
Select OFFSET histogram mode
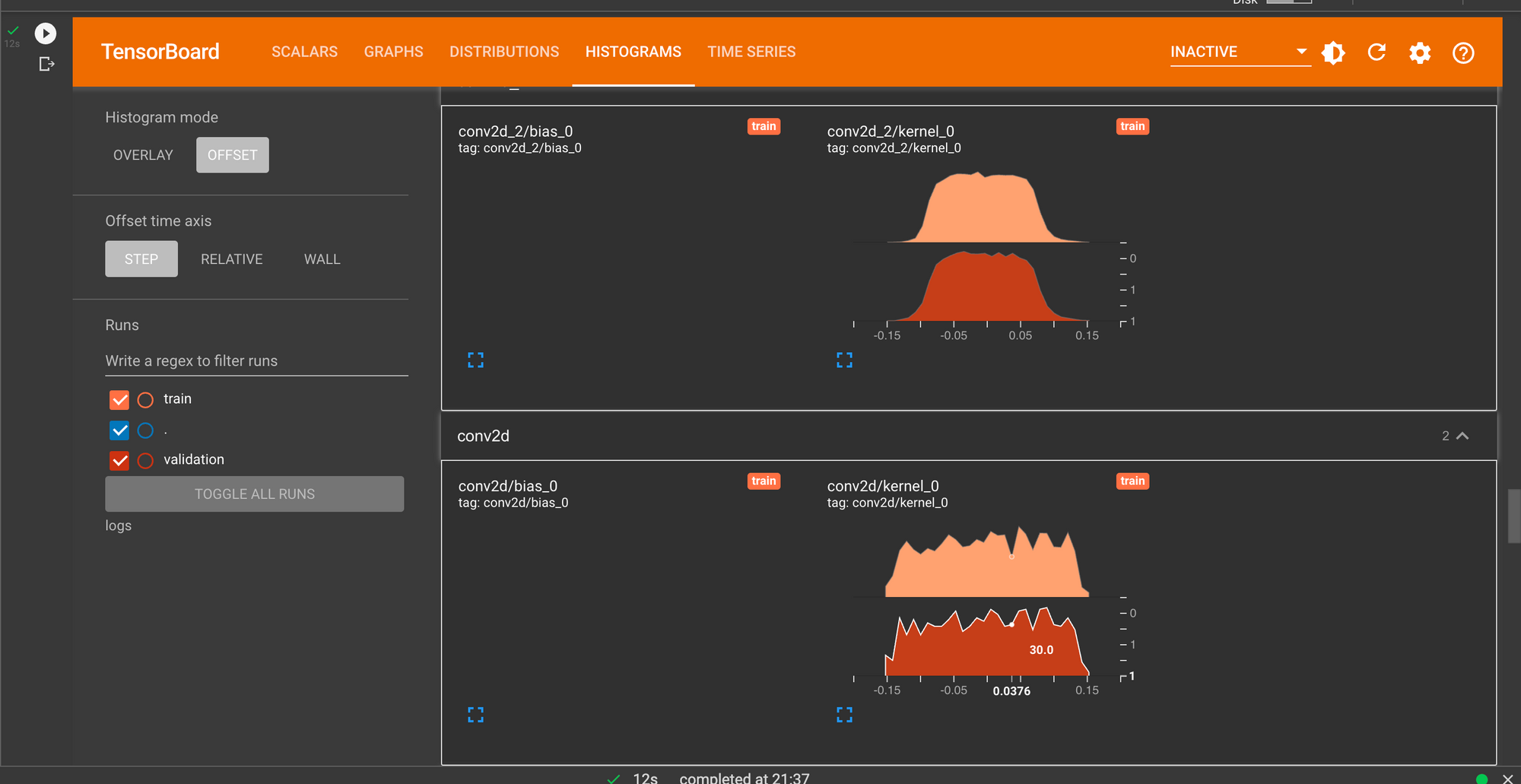(233, 155)
